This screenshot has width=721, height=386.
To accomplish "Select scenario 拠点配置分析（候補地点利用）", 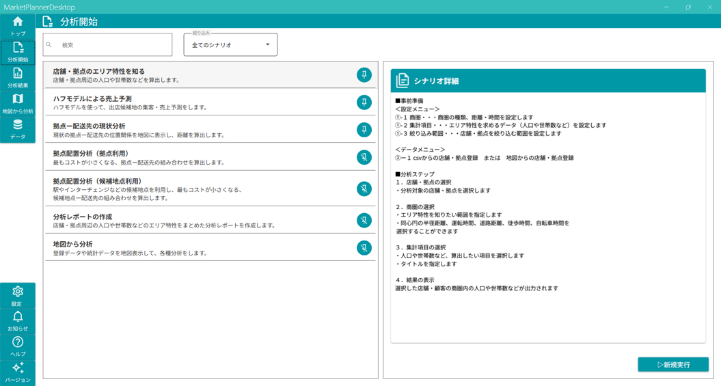I will [x=211, y=189].
